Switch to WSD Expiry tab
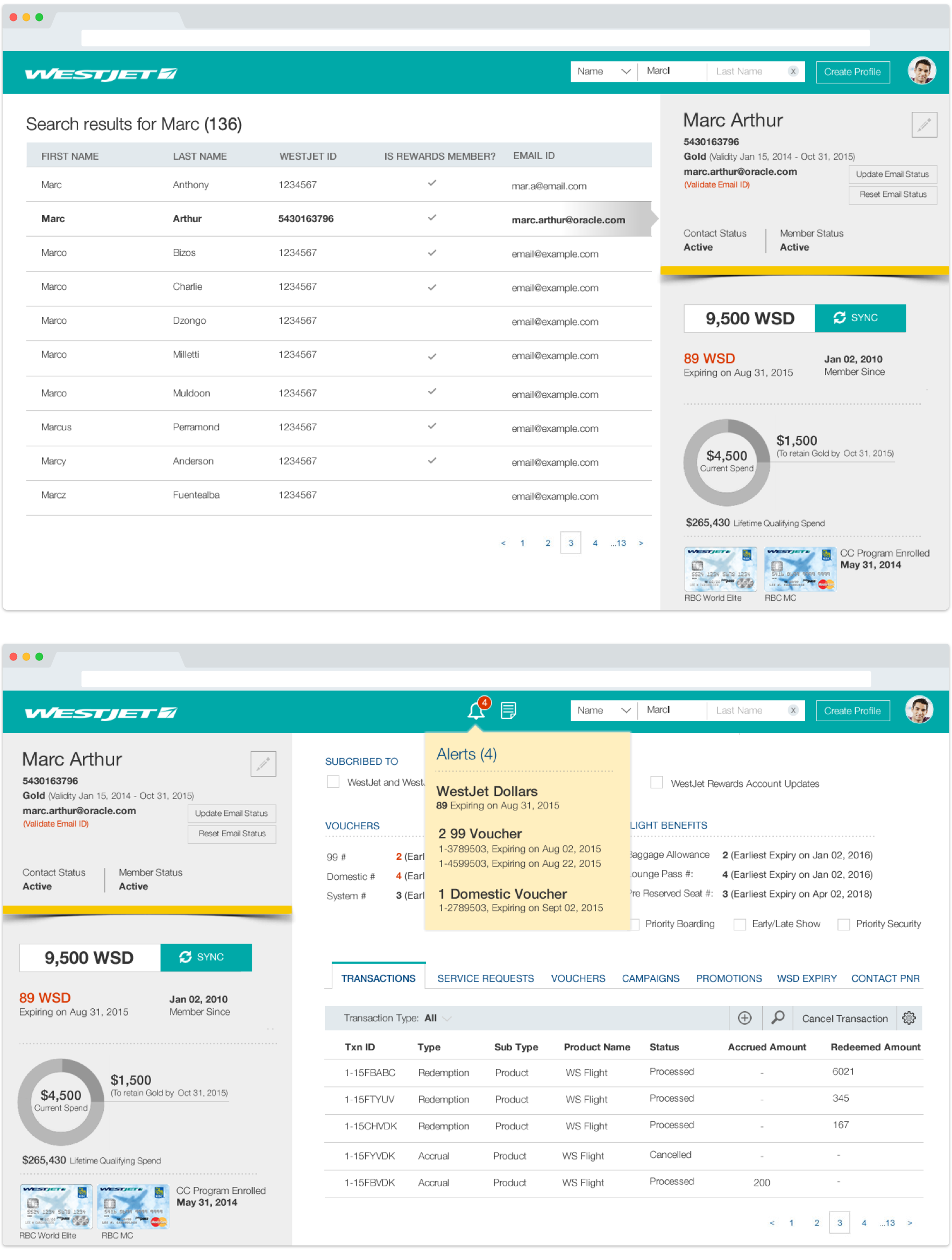The height and width of the screenshot is (1260, 952). [x=807, y=978]
